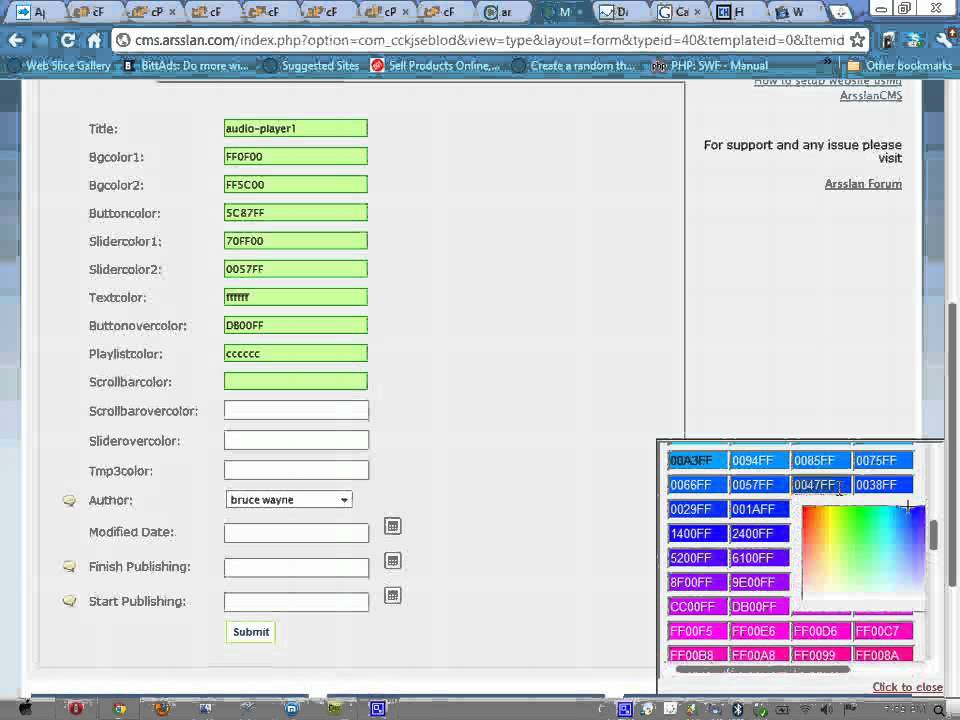This screenshot has height=720, width=960.
Task: Click the browser back arrow
Action: [x=17, y=40]
